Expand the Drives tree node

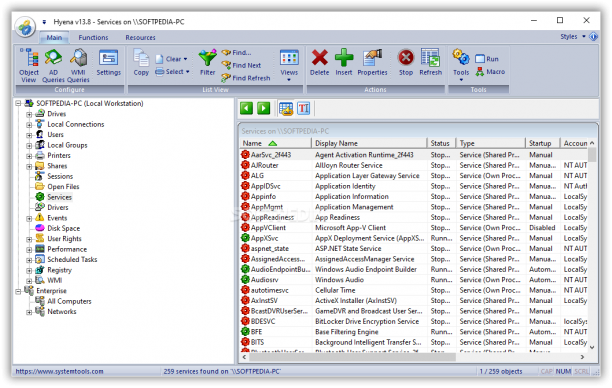pyautogui.click(x=29, y=115)
